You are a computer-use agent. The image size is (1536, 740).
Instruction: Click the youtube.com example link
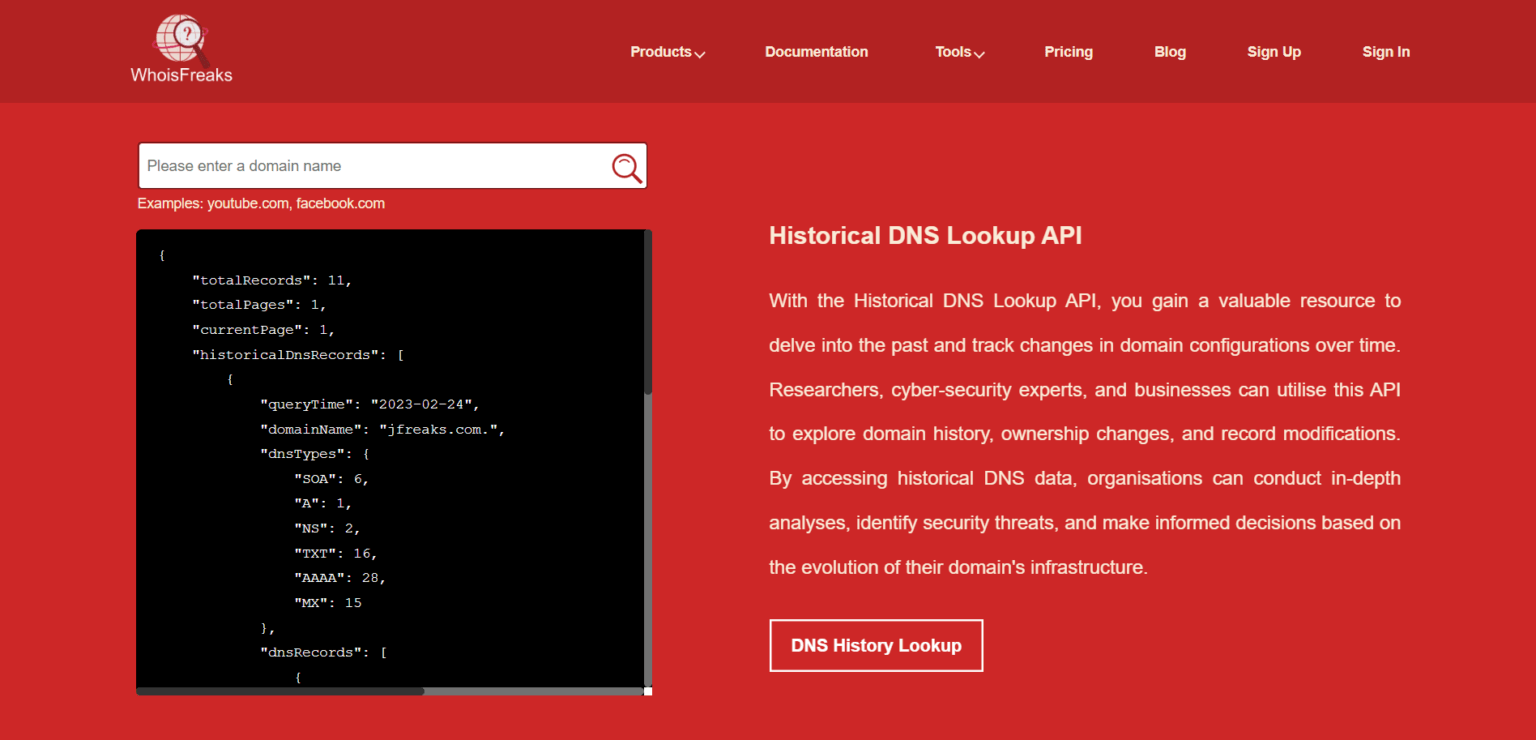(247, 203)
